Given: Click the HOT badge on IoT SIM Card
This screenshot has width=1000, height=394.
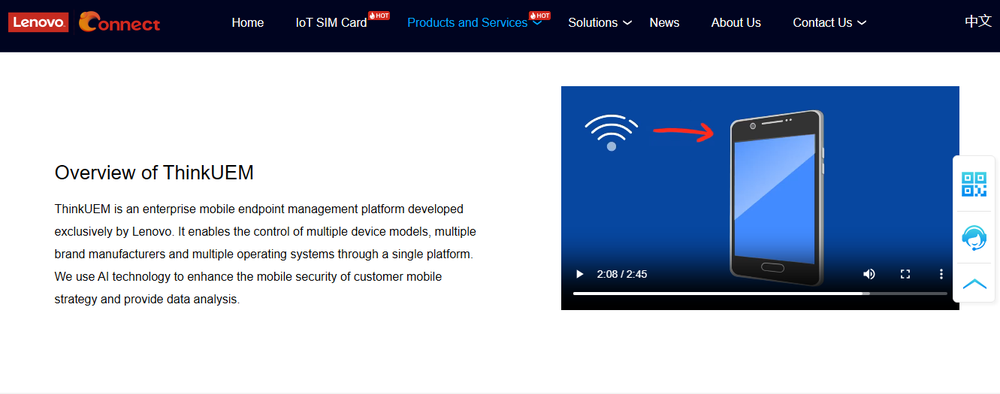Looking at the screenshot, I should [379, 15].
